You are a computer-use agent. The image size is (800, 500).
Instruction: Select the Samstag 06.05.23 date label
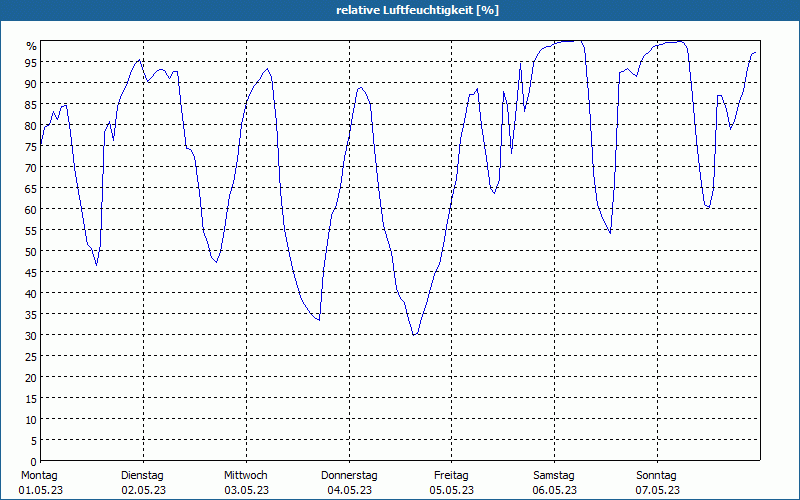555,483
